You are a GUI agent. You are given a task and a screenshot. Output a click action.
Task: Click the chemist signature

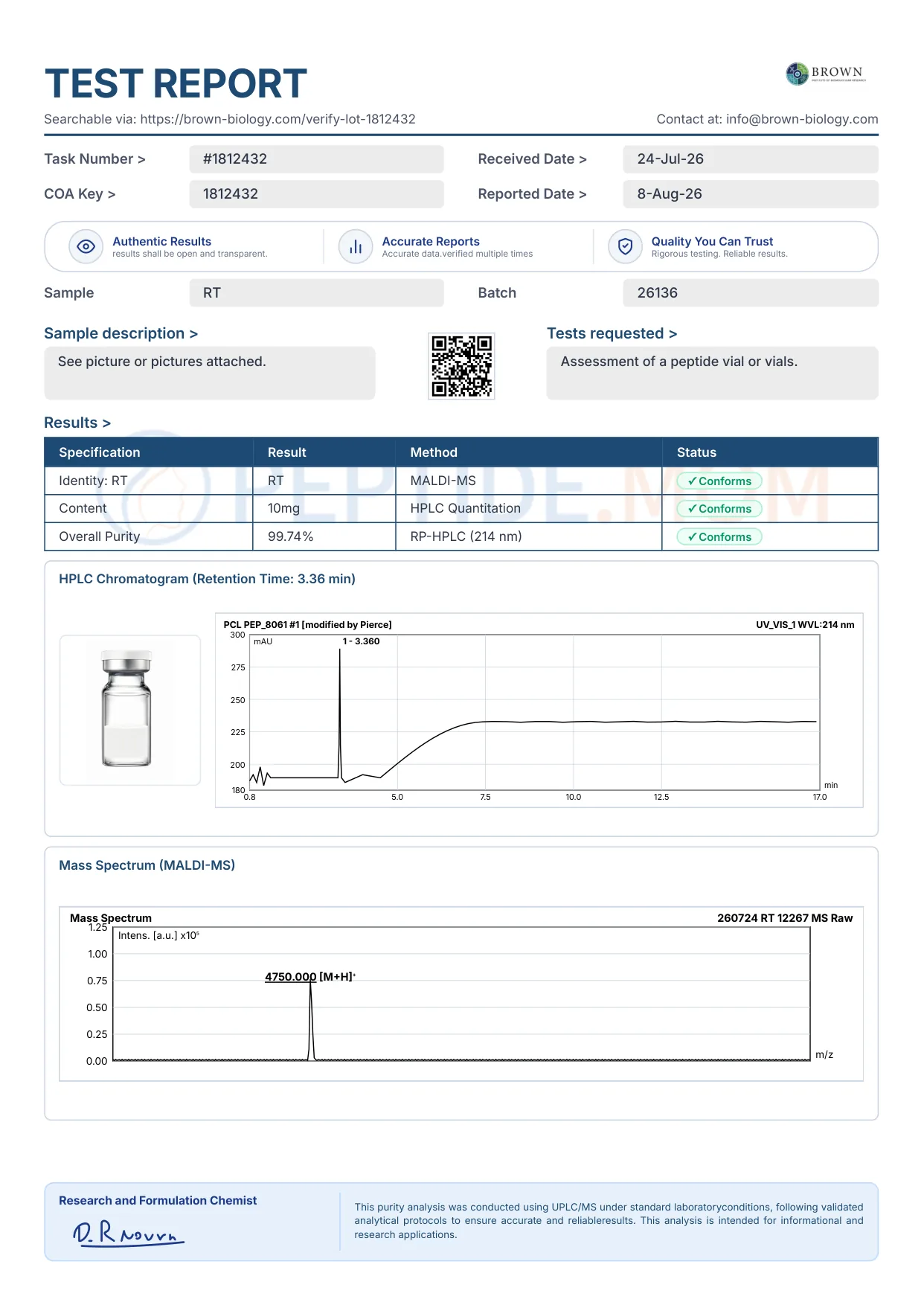tap(128, 1234)
